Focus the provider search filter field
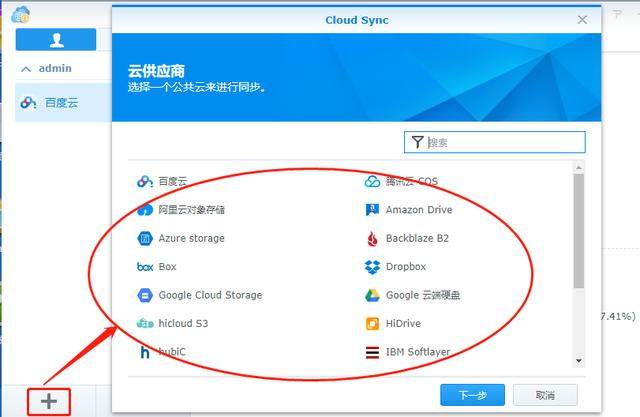Image resolution: width=640 pixels, height=417 pixels. pos(495,142)
